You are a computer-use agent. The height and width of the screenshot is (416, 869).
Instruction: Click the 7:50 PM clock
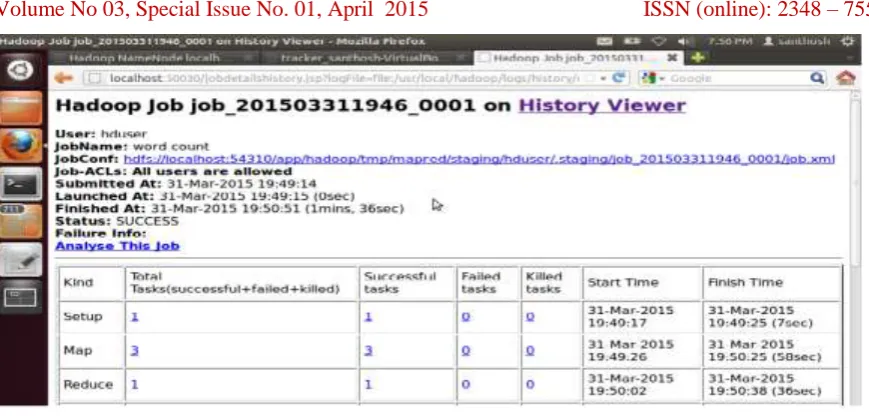click(x=730, y=42)
